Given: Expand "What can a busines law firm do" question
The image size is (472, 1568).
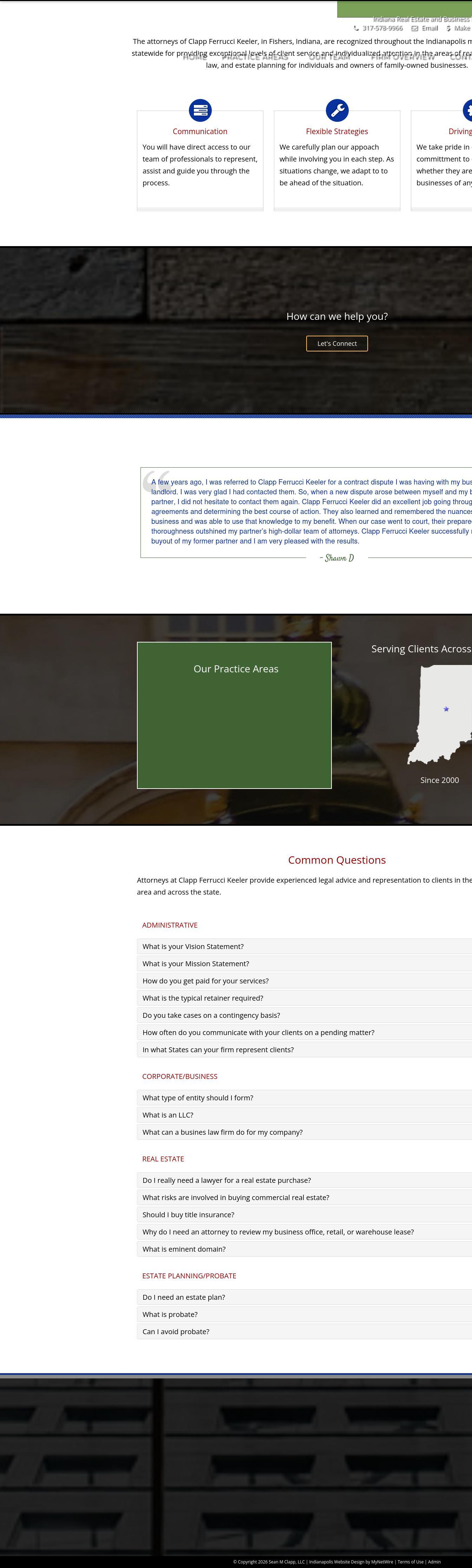Looking at the screenshot, I should pyautogui.click(x=304, y=1132).
